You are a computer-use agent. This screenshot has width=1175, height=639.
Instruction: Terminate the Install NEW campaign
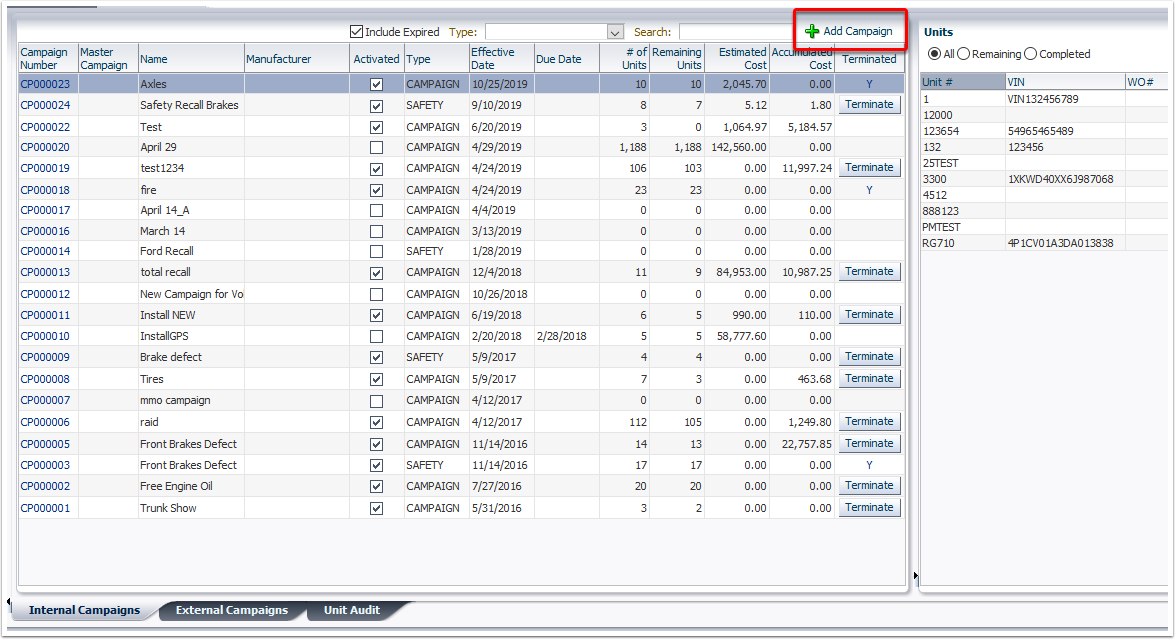pos(869,315)
